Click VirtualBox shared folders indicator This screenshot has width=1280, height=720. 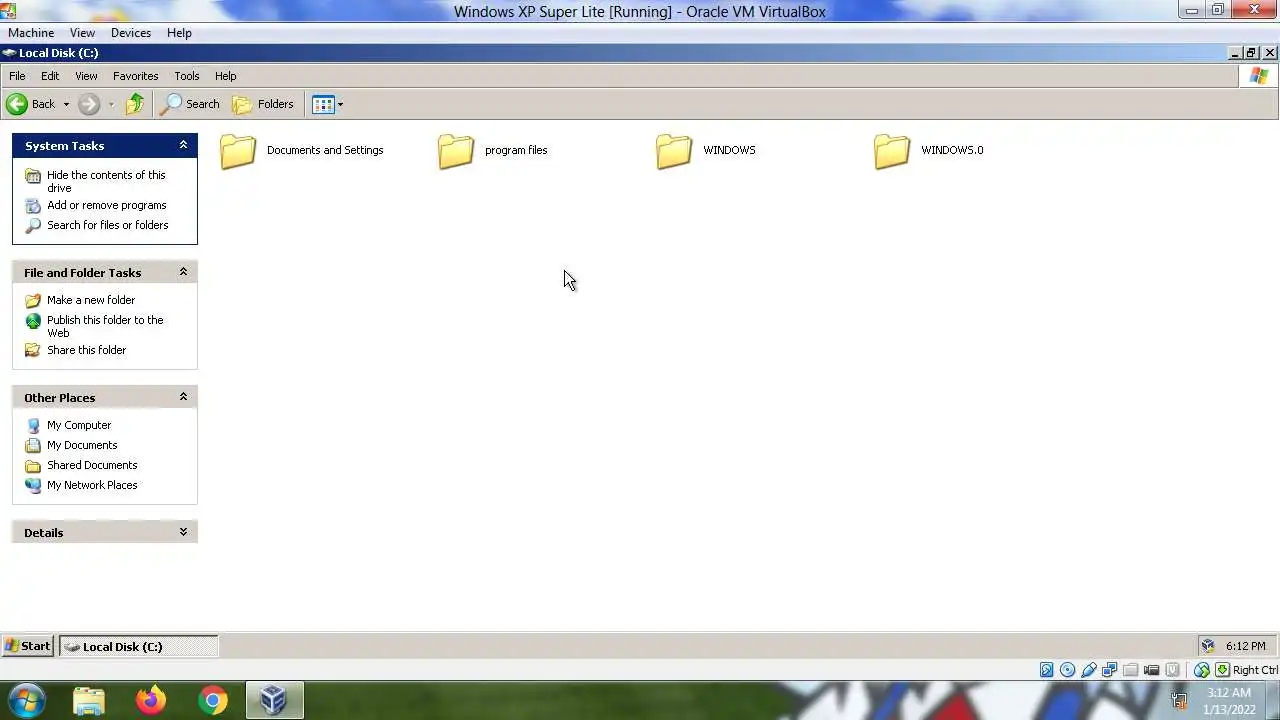point(1130,670)
